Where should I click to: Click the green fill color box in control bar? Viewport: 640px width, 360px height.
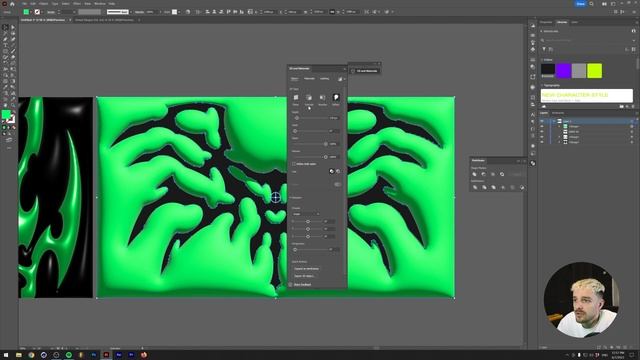point(26,12)
